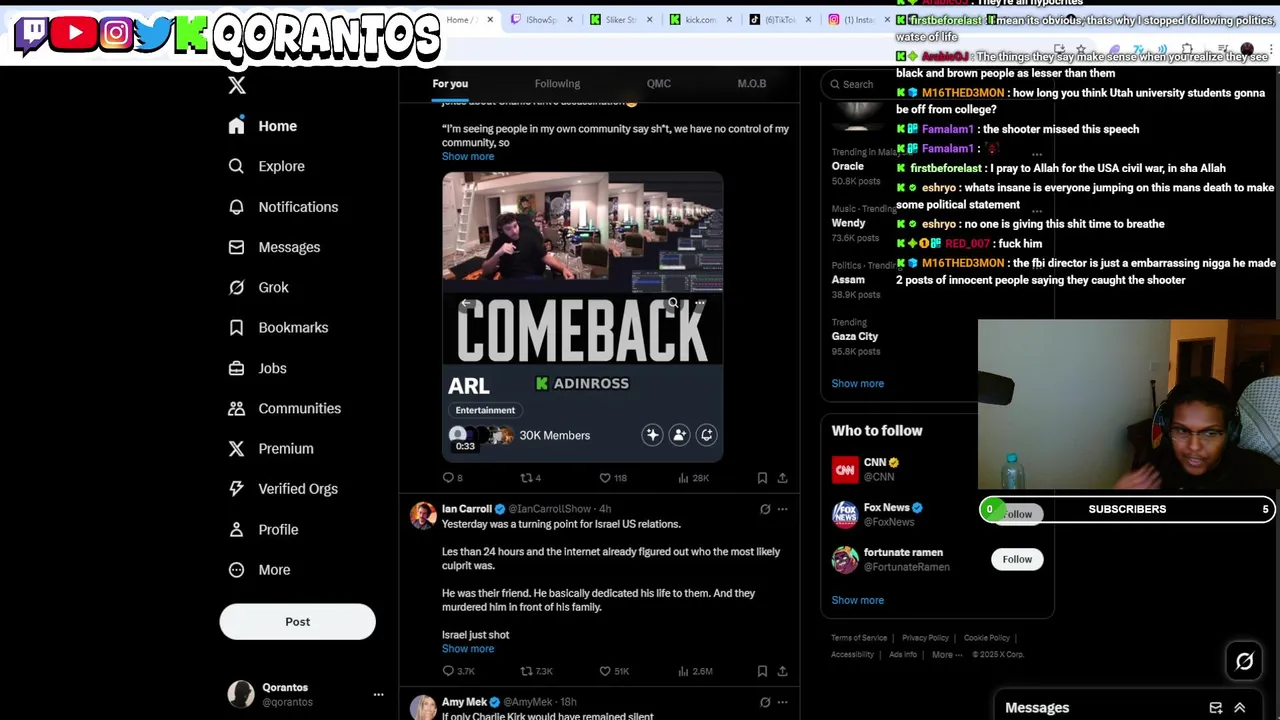This screenshot has width=1280, height=720.
Task: Click the X logo in the sidebar
Action: tap(237, 85)
